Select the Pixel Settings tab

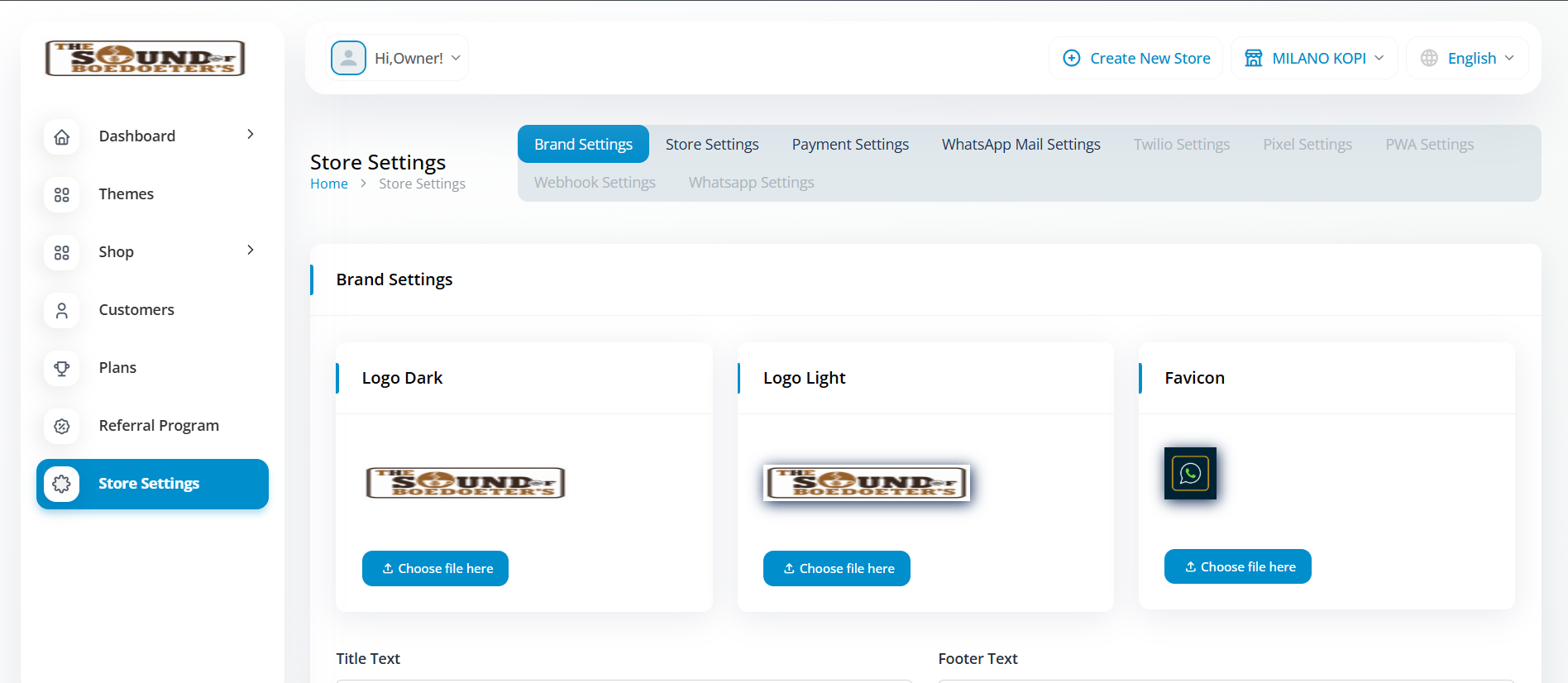click(1307, 145)
